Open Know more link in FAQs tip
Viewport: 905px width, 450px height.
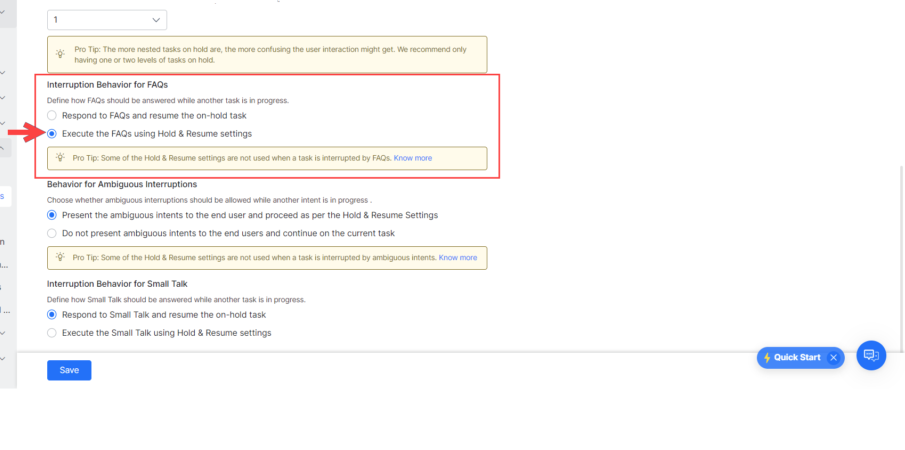(413, 158)
